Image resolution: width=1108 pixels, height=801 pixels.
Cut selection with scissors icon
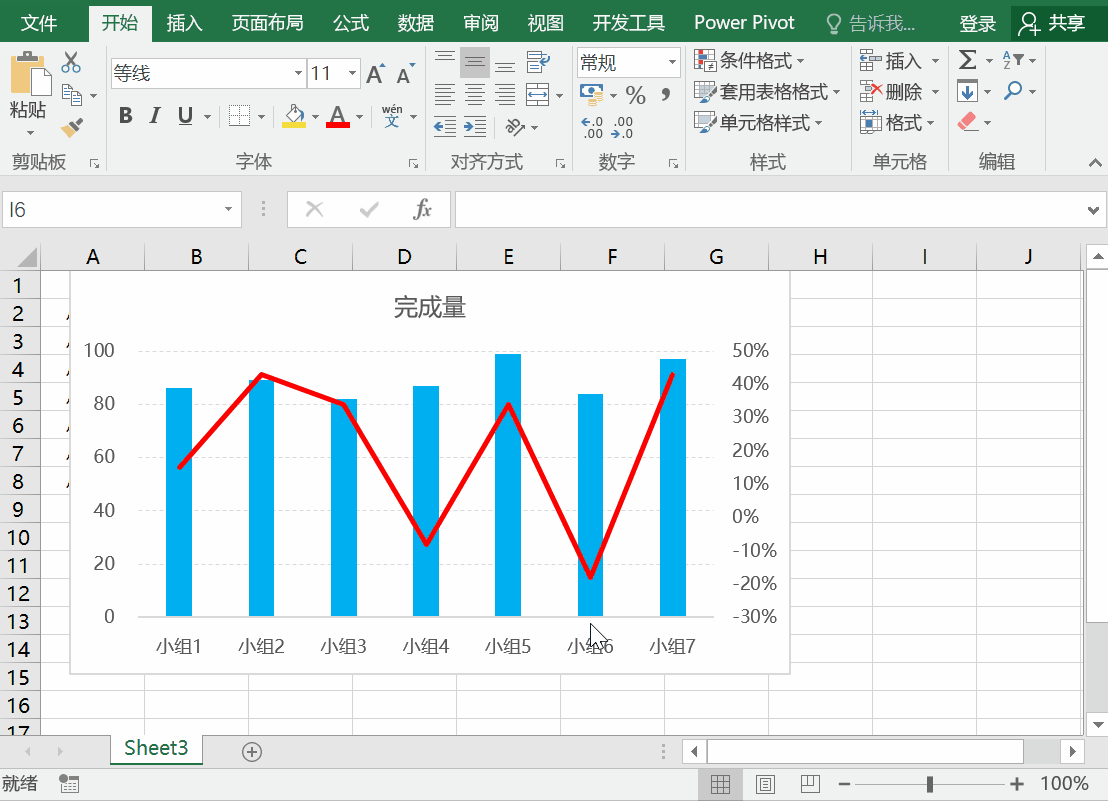(x=71, y=62)
